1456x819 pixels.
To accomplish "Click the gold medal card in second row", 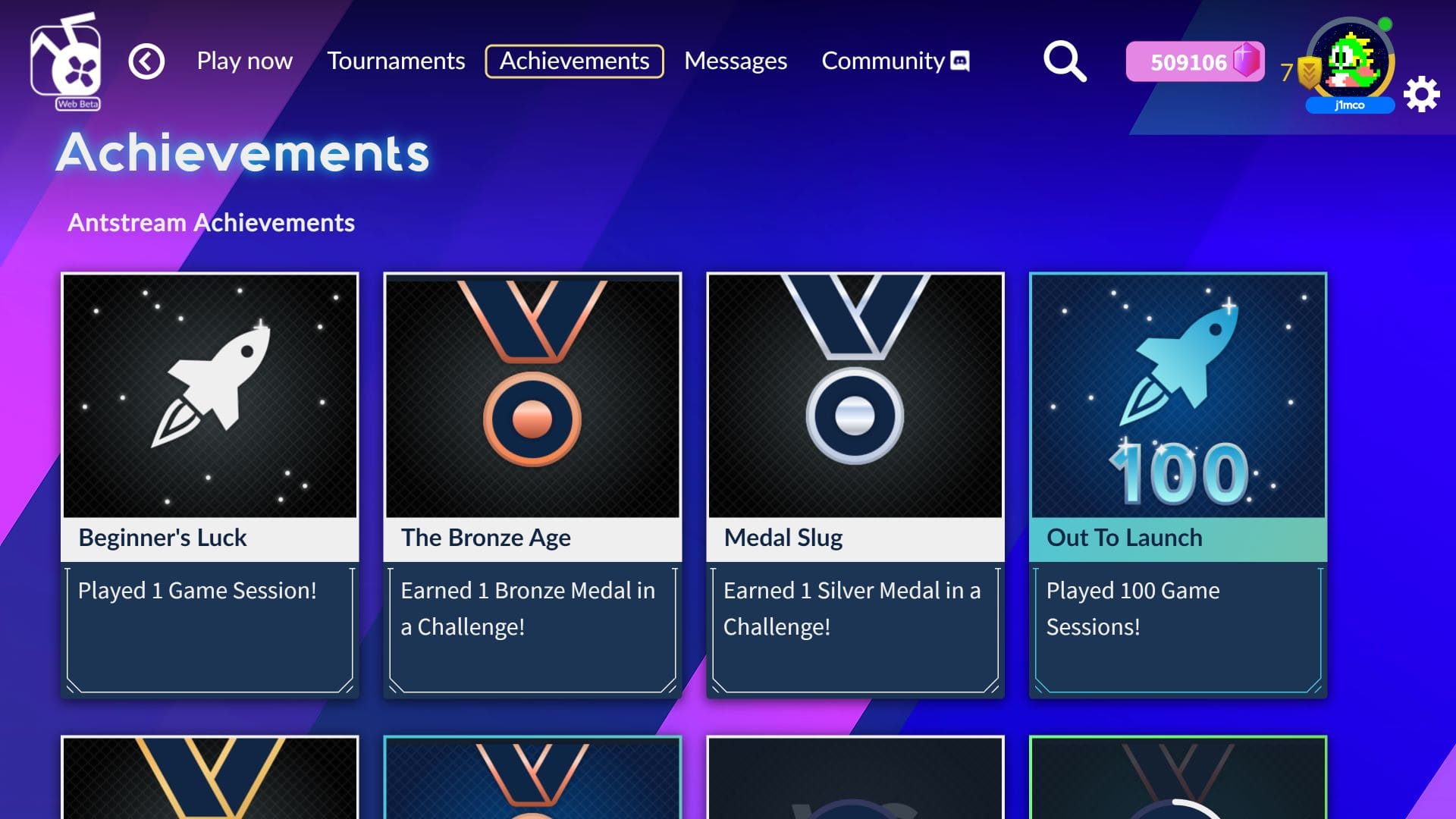I will pyautogui.click(x=210, y=777).
